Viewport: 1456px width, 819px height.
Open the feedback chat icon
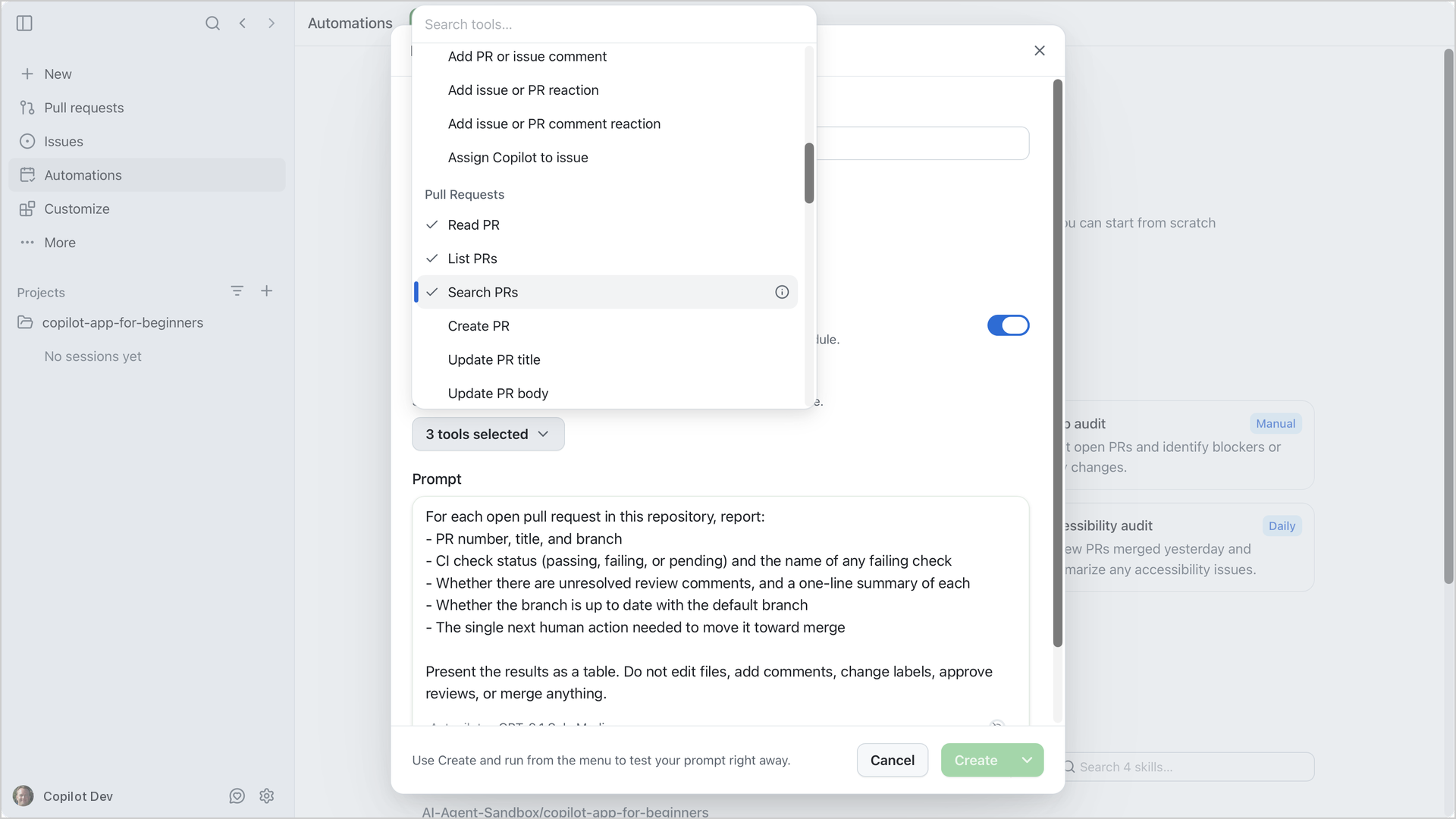coord(237,796)
